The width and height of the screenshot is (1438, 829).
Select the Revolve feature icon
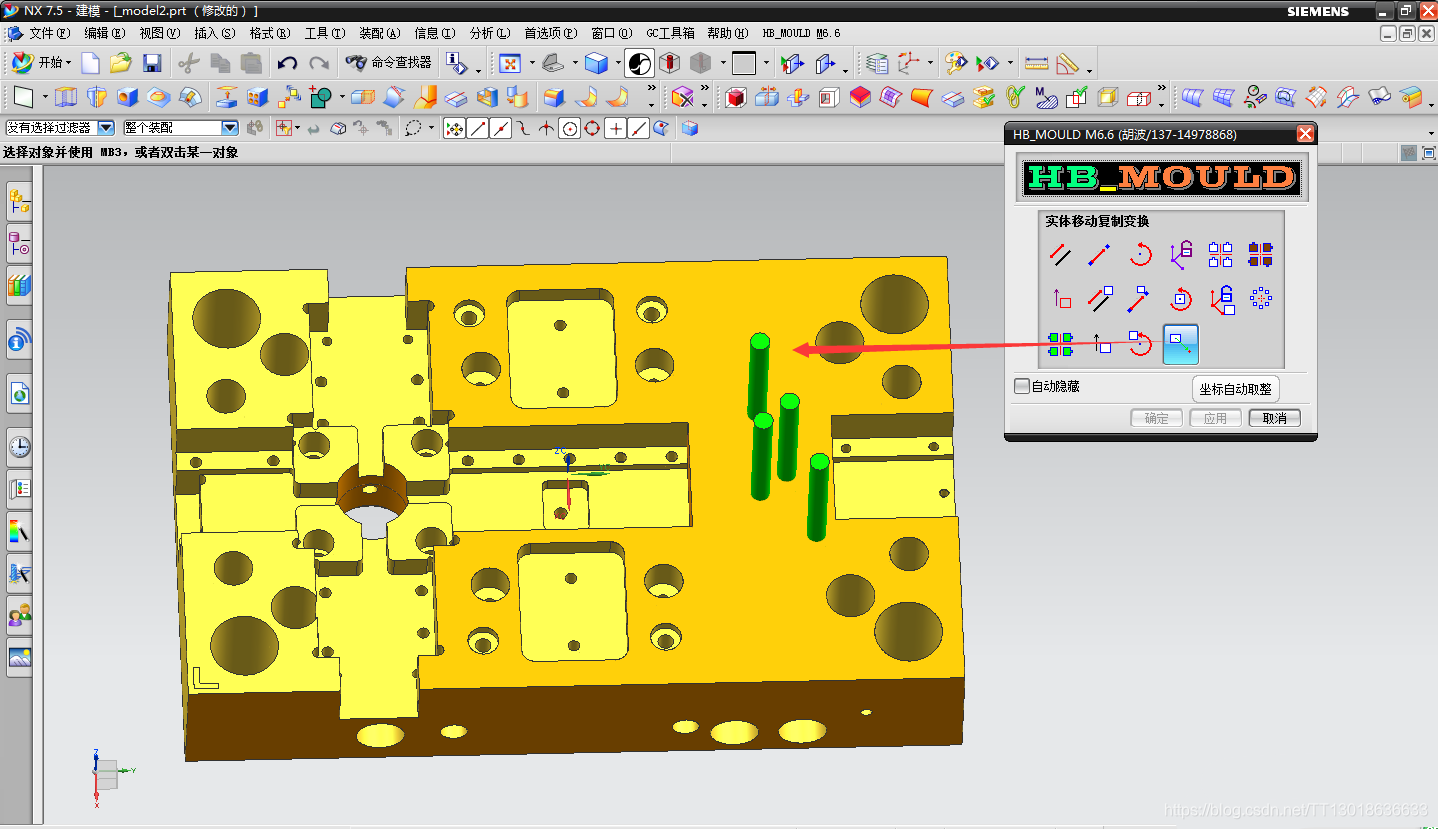[96, 97]
